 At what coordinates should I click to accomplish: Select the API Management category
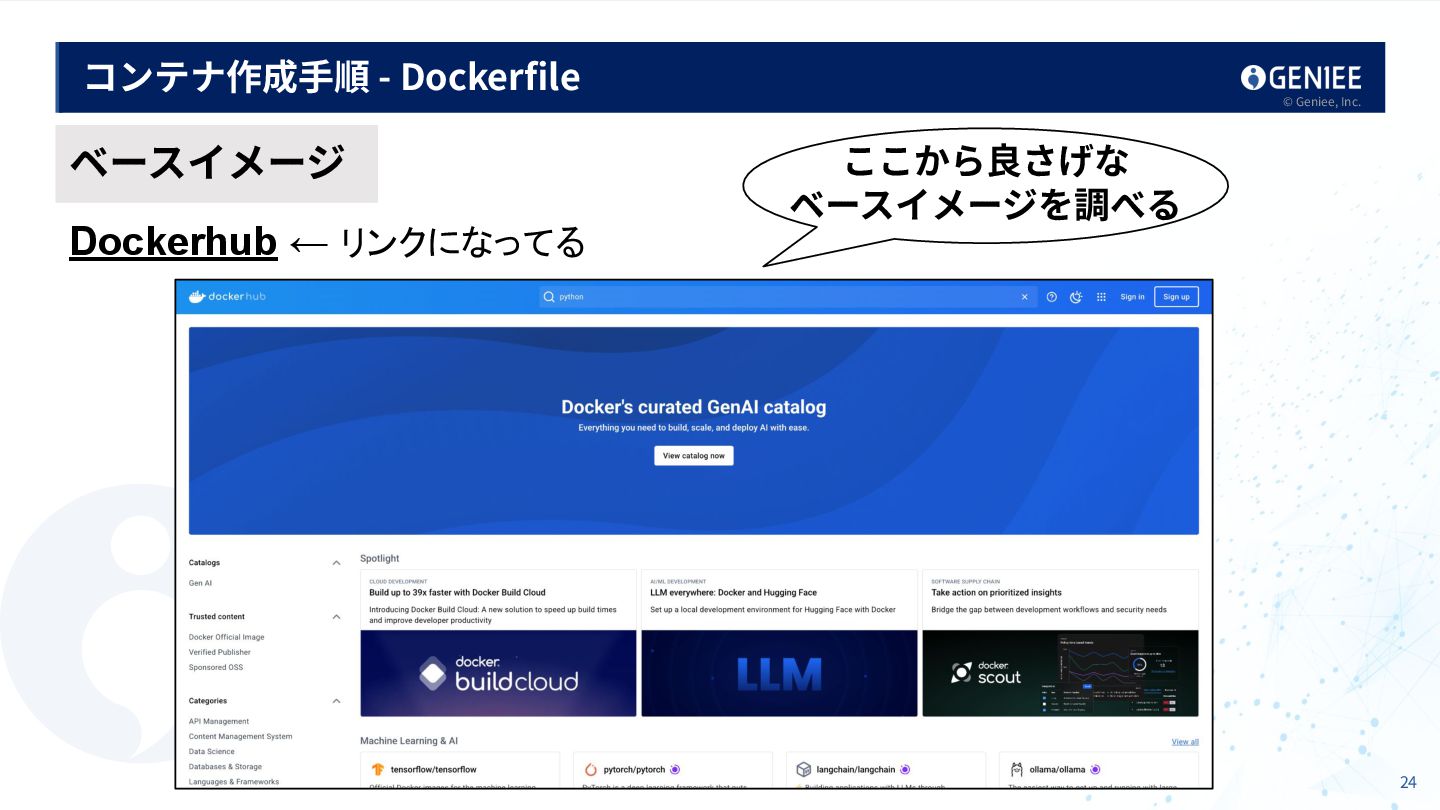coord(219,721)
